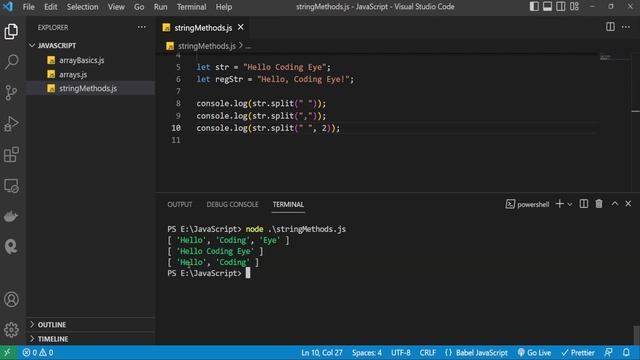Toggle Go Live server
The width and height of the screenshot is (640, 360).
(534, 353)
